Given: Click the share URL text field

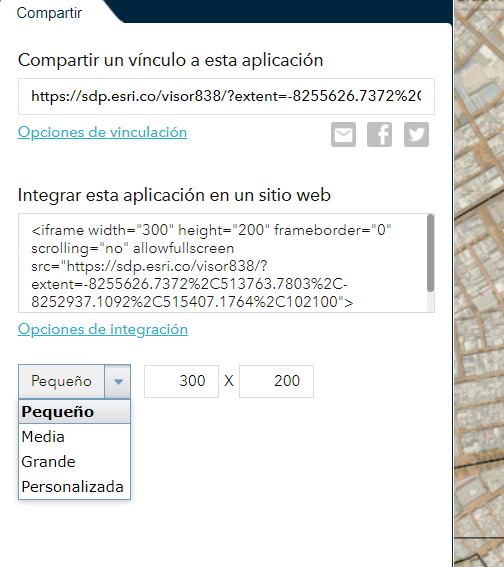Looking at the screenshot, I should coord(226,97).
